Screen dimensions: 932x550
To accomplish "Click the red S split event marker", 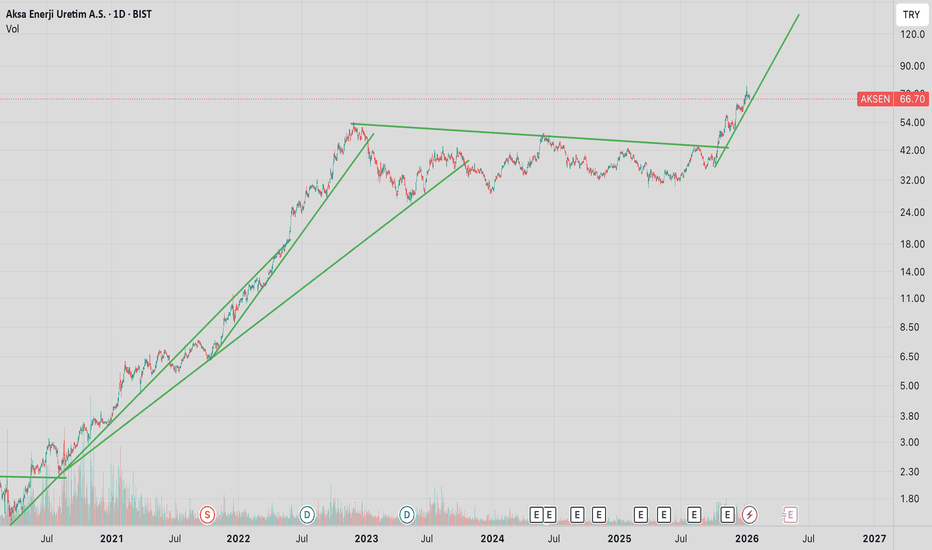I will point(207,514).
